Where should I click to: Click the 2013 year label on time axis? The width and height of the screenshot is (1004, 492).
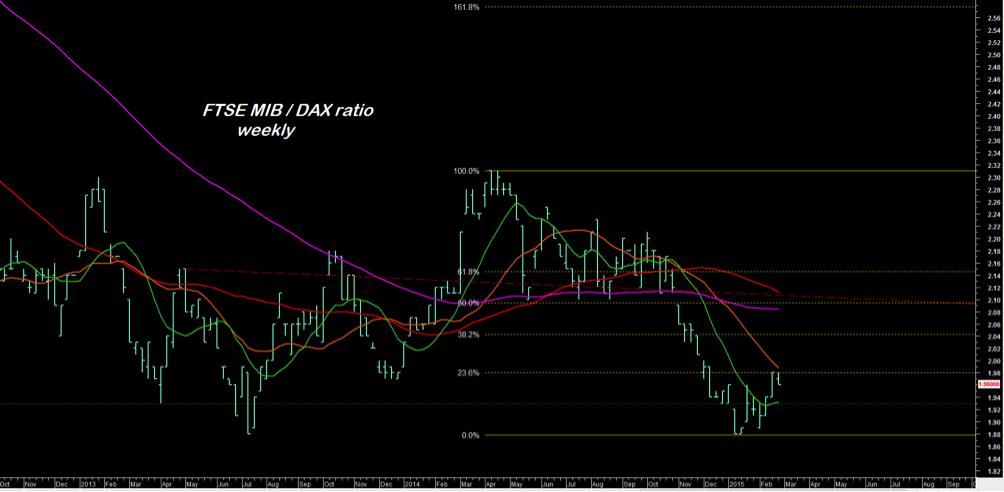click(x=87, y=484)
